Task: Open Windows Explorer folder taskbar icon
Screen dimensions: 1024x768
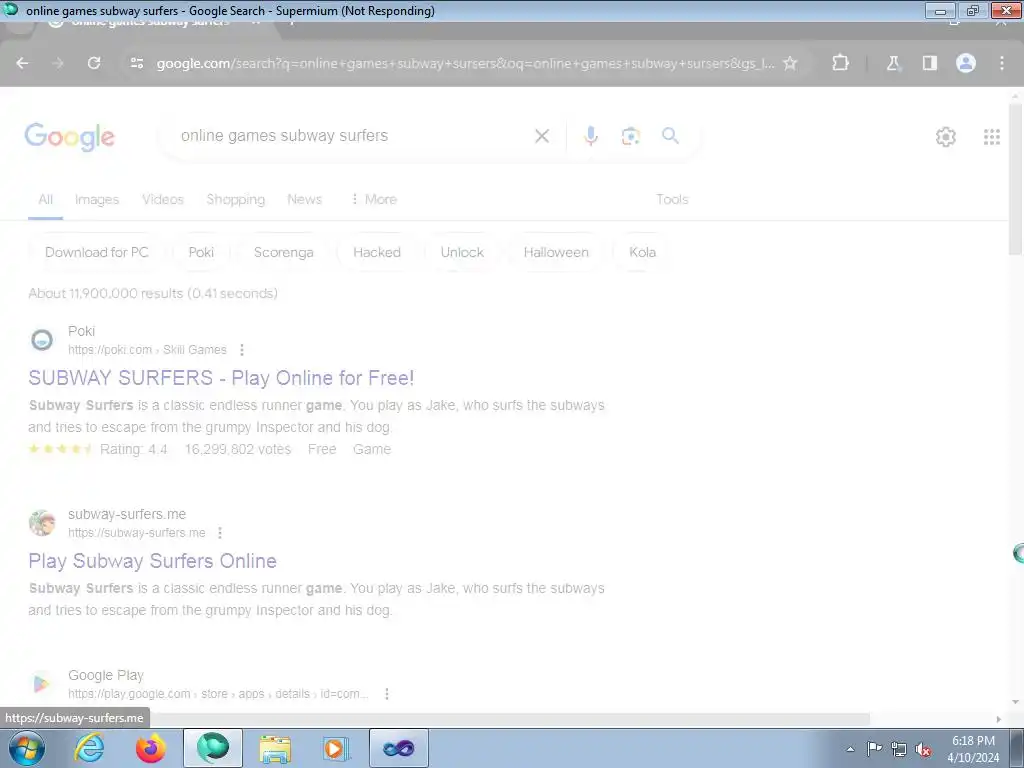Action: click(275, 748)
